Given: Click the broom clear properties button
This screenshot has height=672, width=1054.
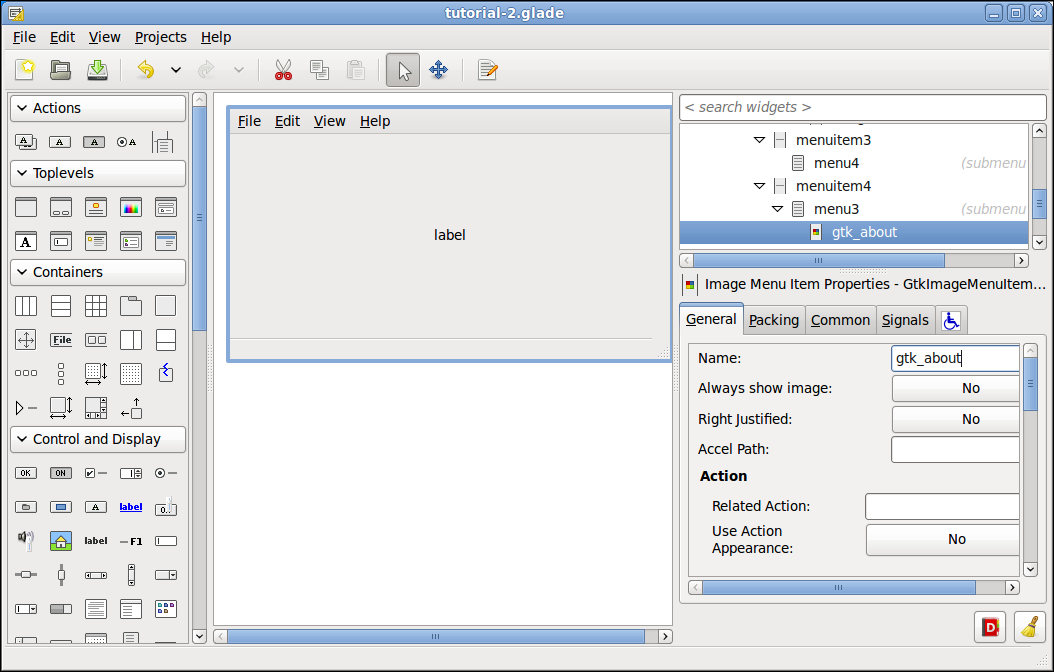Looking at the screenshot, I should pos(1030,627).
